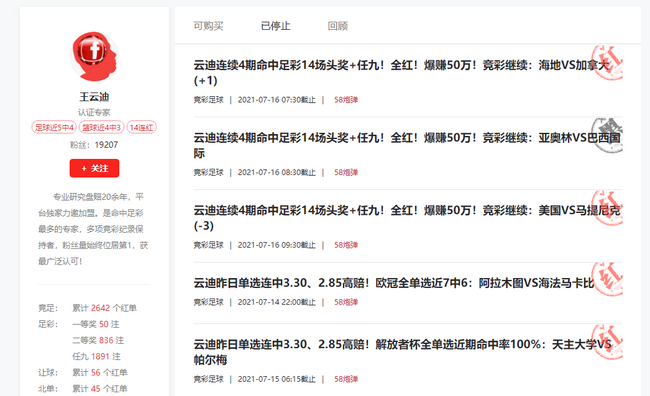Click the 竞彩足球 tag of 海地VS加拿大 item
Screen dimensions: 650x396
tap(209, 100)
